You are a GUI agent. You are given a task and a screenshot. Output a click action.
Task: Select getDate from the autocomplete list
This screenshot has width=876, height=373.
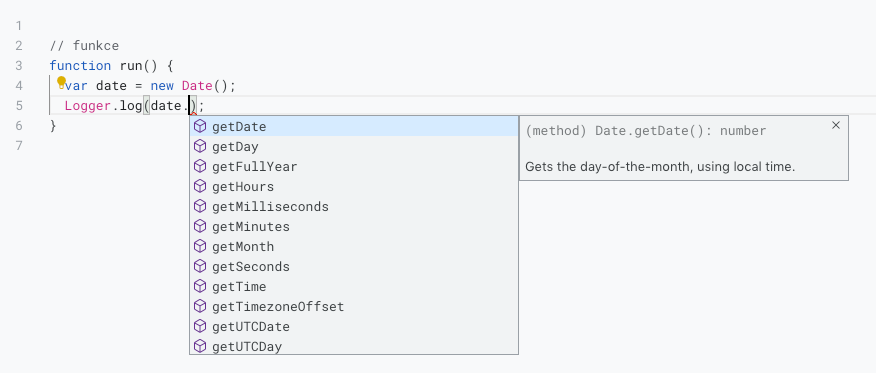(354, 127)
